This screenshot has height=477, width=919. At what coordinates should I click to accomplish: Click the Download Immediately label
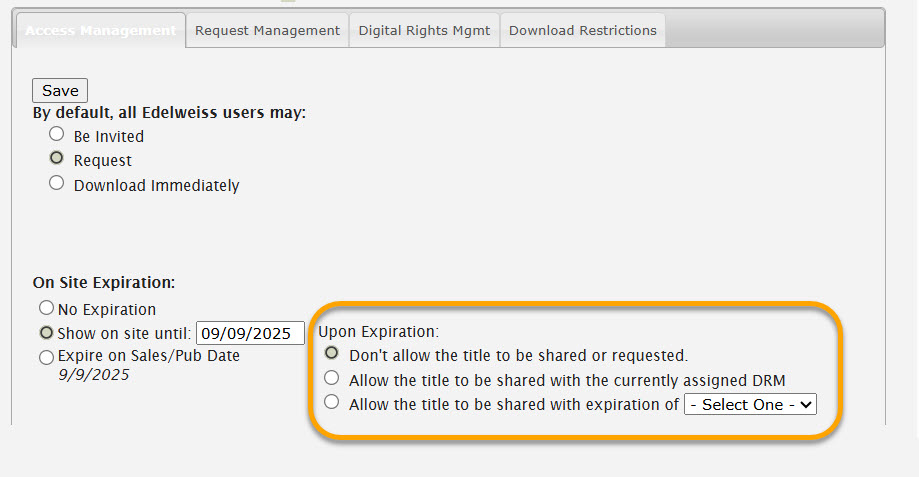[x=156, y=186]
